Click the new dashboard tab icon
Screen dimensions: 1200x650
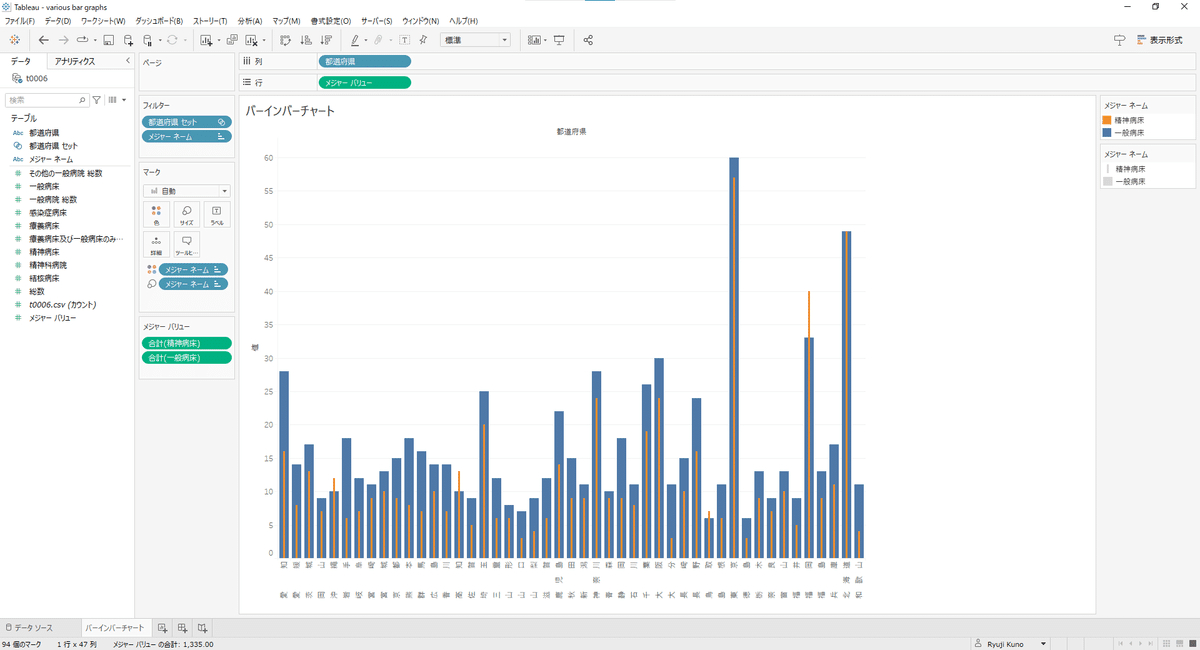(183, 628)
